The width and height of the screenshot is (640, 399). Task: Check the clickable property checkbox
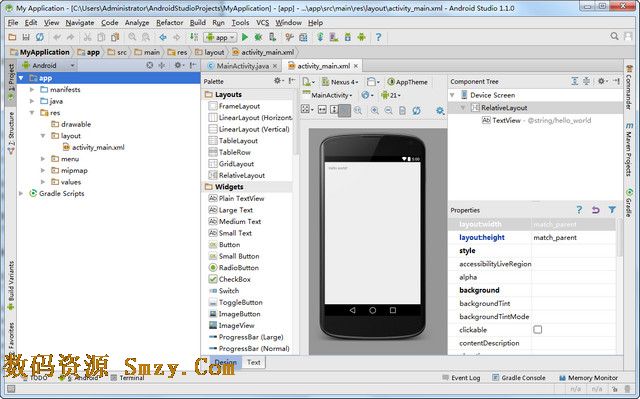[x=538, y=330]
